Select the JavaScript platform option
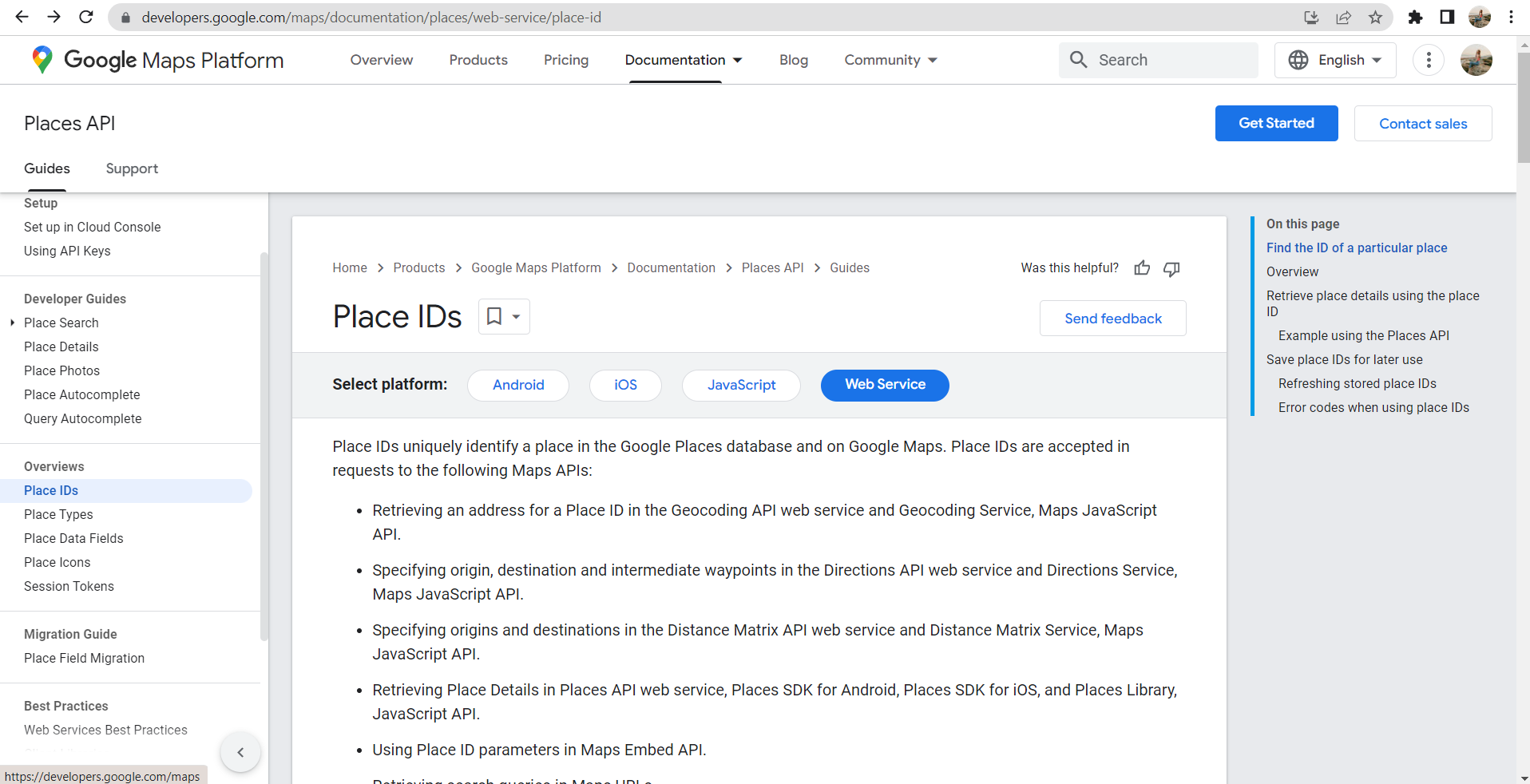Screen dimensions: 1530x784 point(741,385)
